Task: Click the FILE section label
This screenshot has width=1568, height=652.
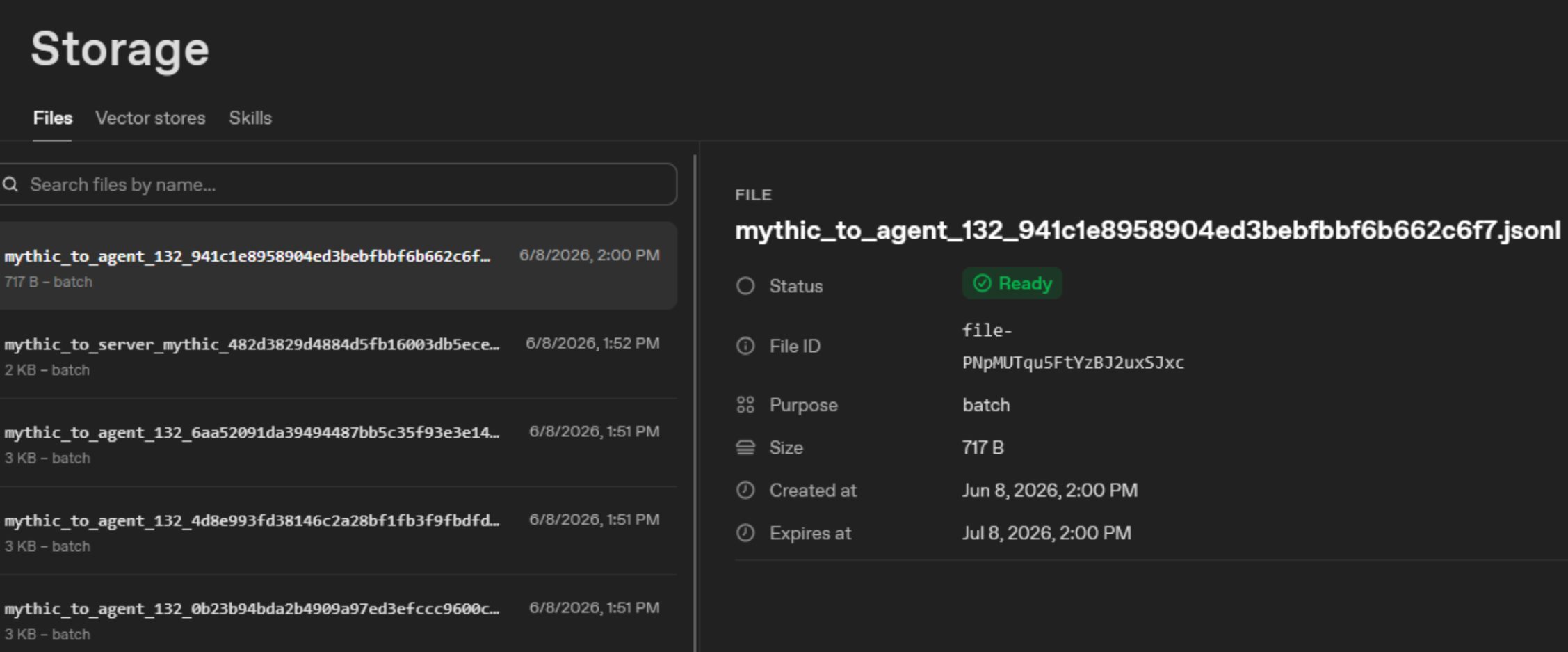Action: (753, 195)
